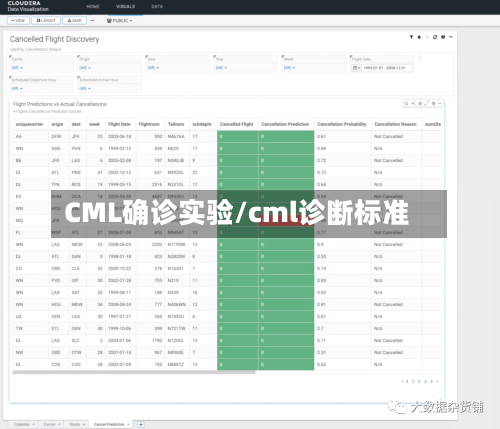Image resolution: width=500 pixels, height=429 pixels.
Task: Click the SAVE button
Action: 75,21
